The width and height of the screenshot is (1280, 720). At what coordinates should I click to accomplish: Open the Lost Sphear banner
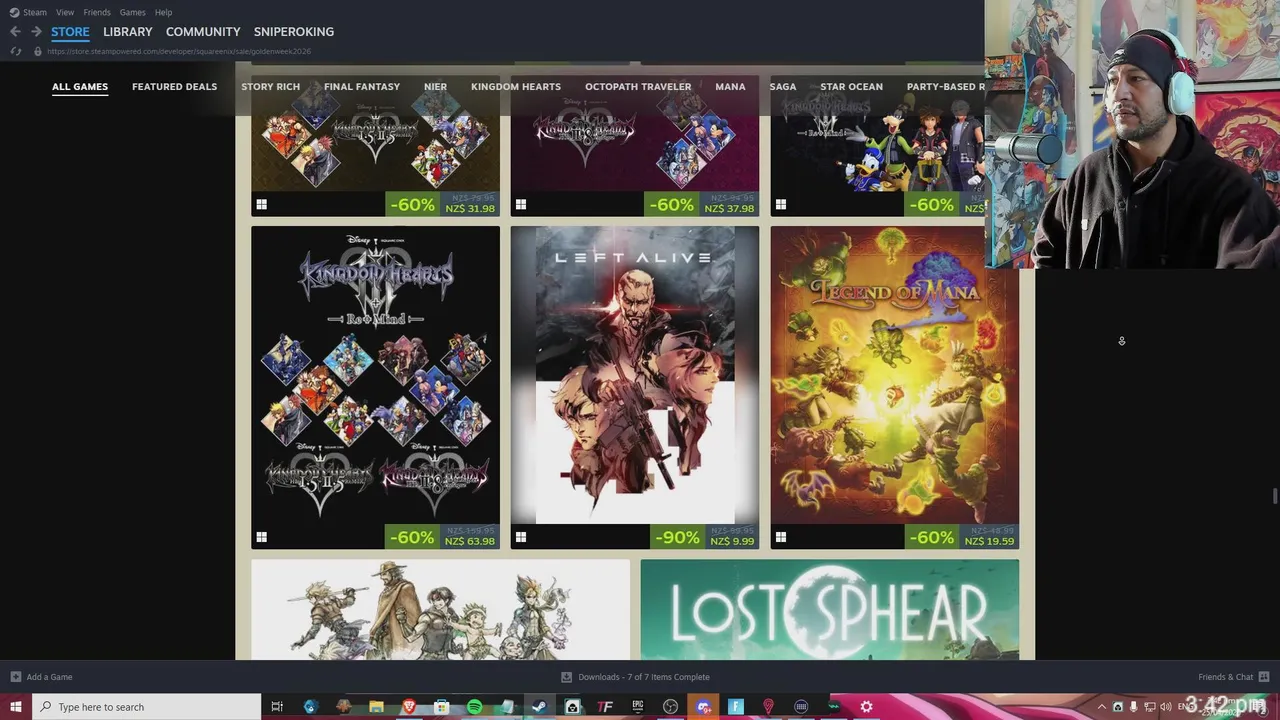(830, 609)
